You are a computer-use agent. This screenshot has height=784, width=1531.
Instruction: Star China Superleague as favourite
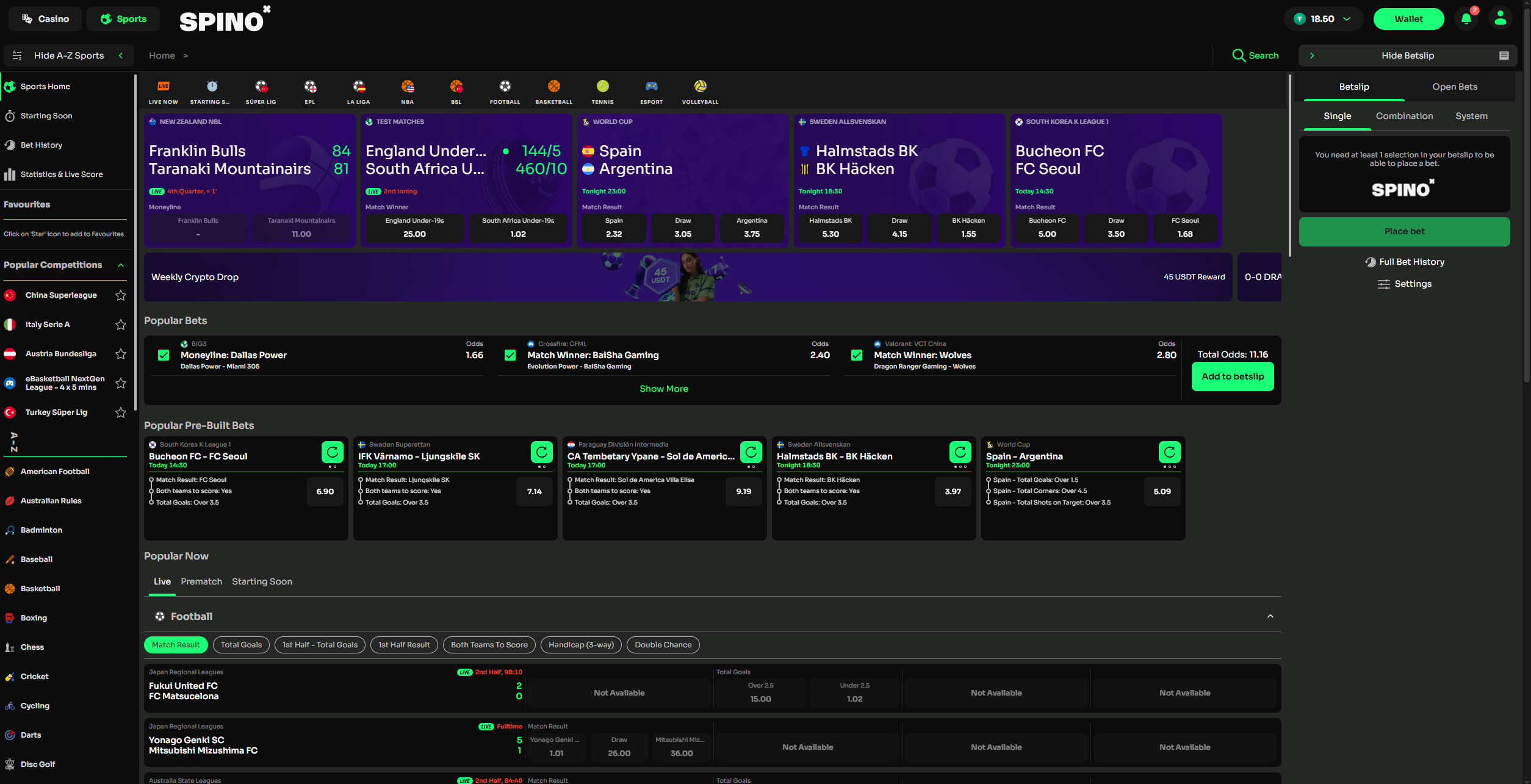(121, 295)
